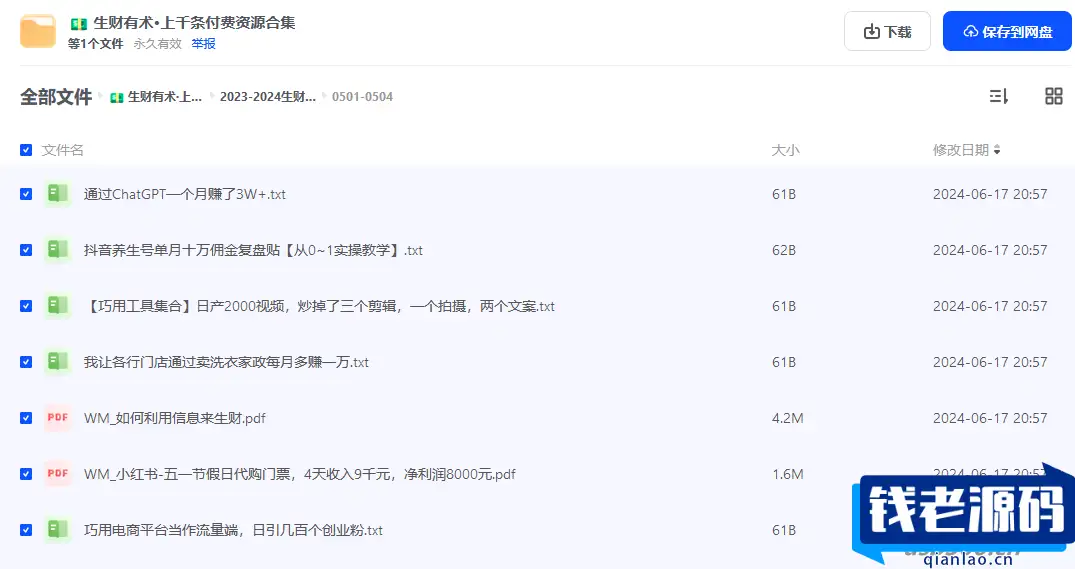This screenshot has height=569, width=1075.
Task: Uncheck 【巧用工具集合】日产2000视频 file checkbox
Action: [26, 306]
